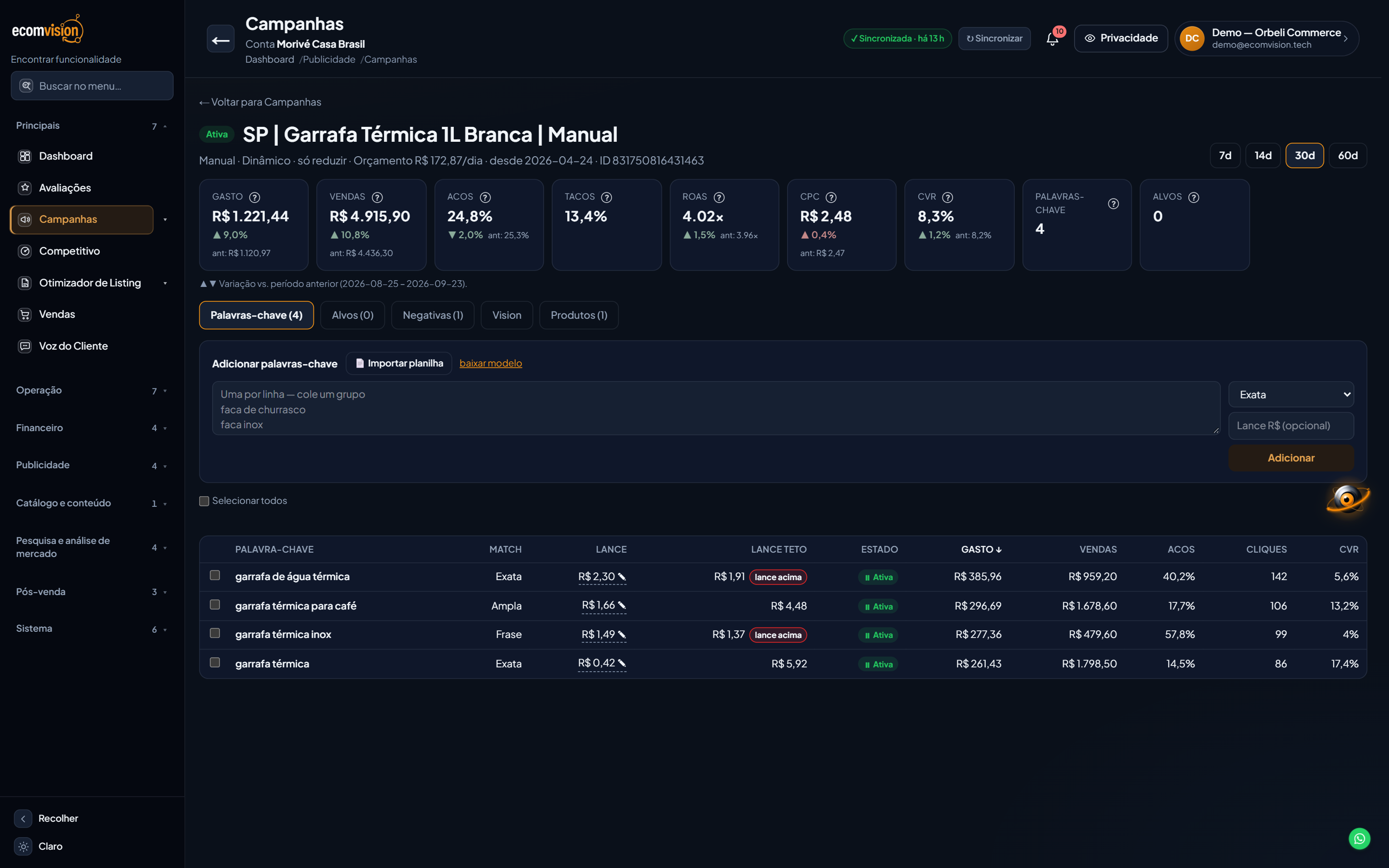
Task: Select row garrafa térmica inox checkbox
Action: [x=215, y=633]
